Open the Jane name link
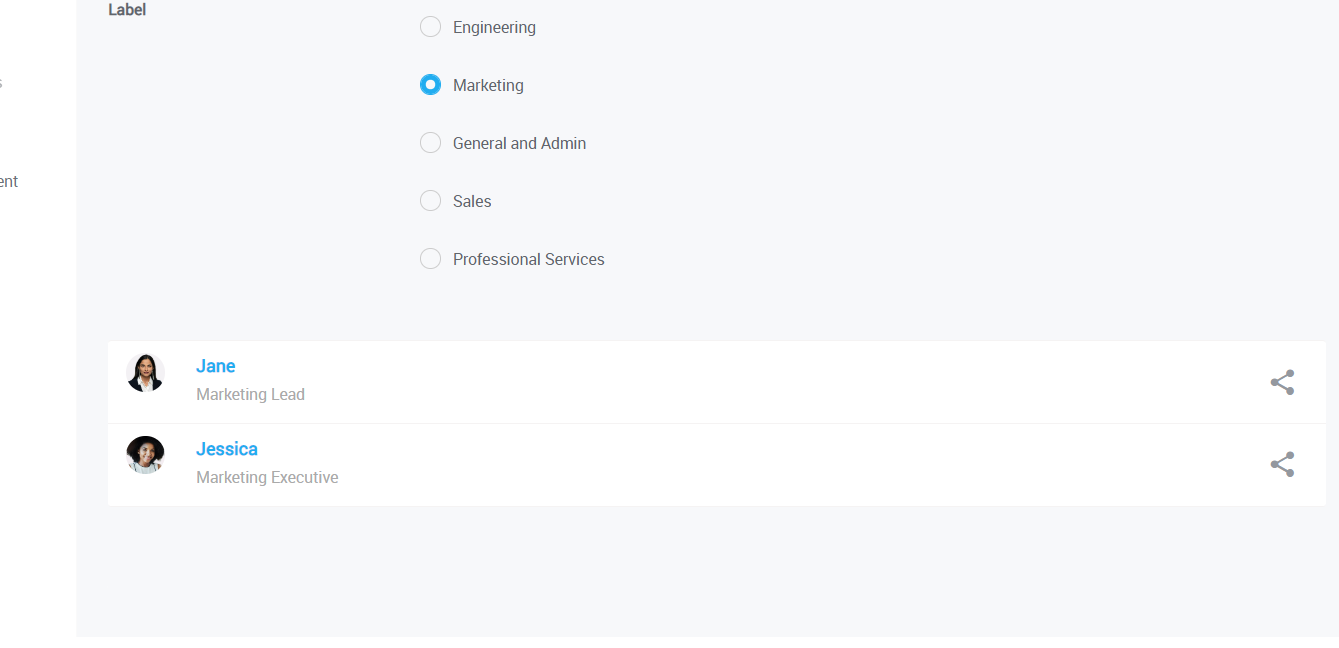1339x648 pixels. pos(215,366)
